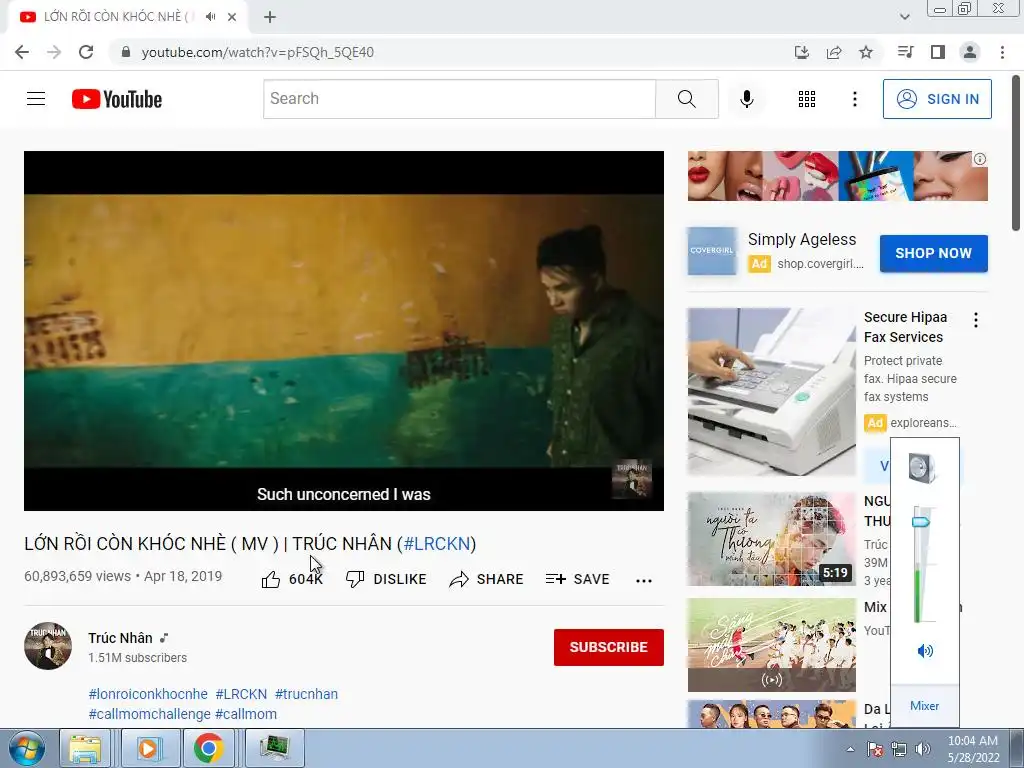Screen dimensions: 1024x768
Task: Open the media control toolbar icon
Action: [x=906, y=52]
